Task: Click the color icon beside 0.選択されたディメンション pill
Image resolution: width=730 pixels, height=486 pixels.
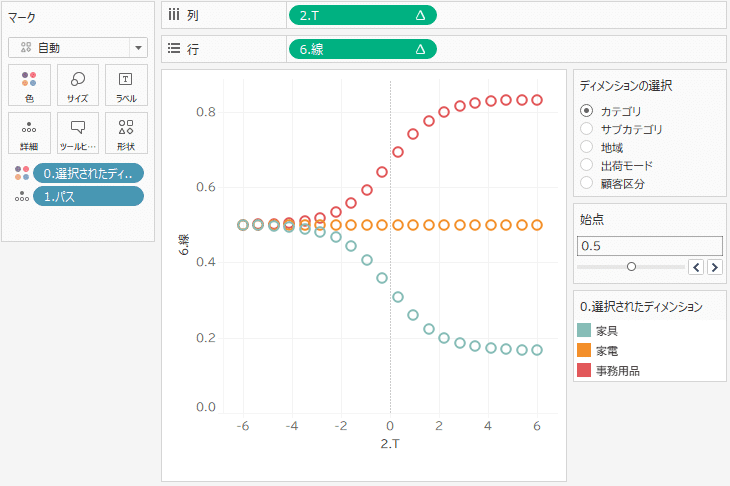Action: [x=22, y=173]
